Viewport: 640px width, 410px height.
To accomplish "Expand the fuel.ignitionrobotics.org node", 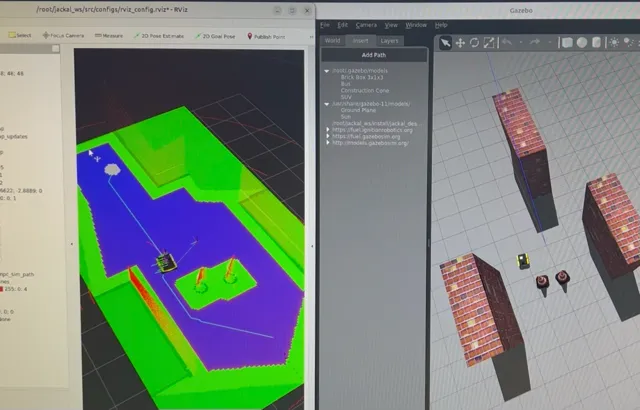I will coord(328,130).
